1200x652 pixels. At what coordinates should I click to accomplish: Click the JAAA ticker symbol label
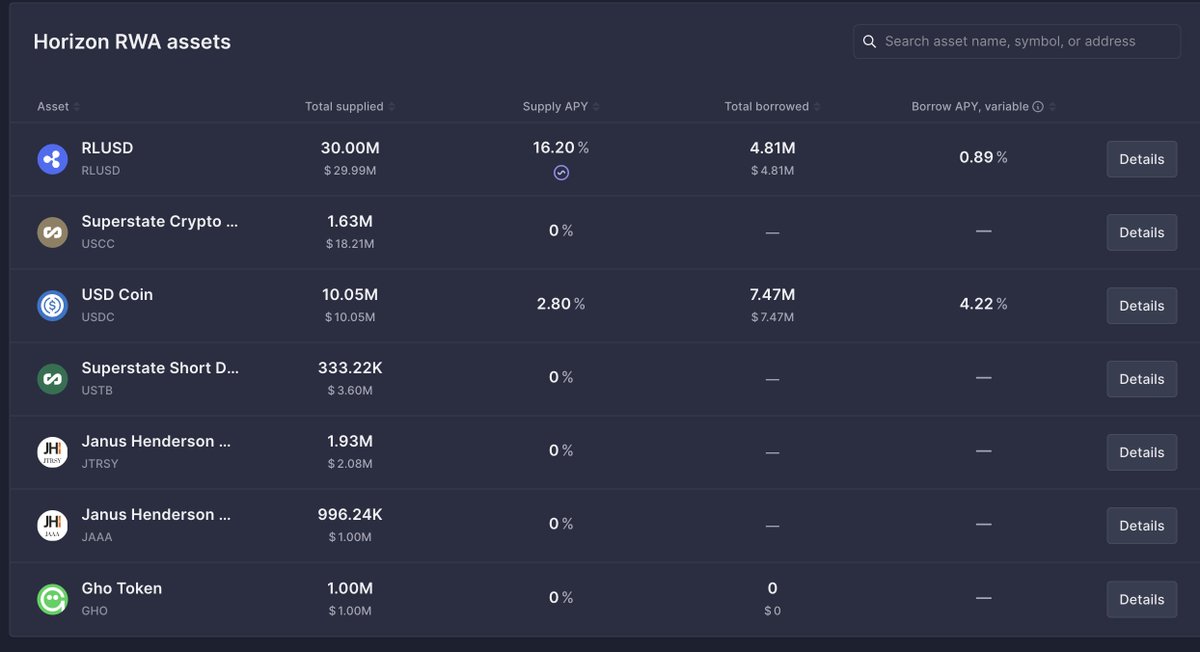pyautogui.click(x=97, y=537)
